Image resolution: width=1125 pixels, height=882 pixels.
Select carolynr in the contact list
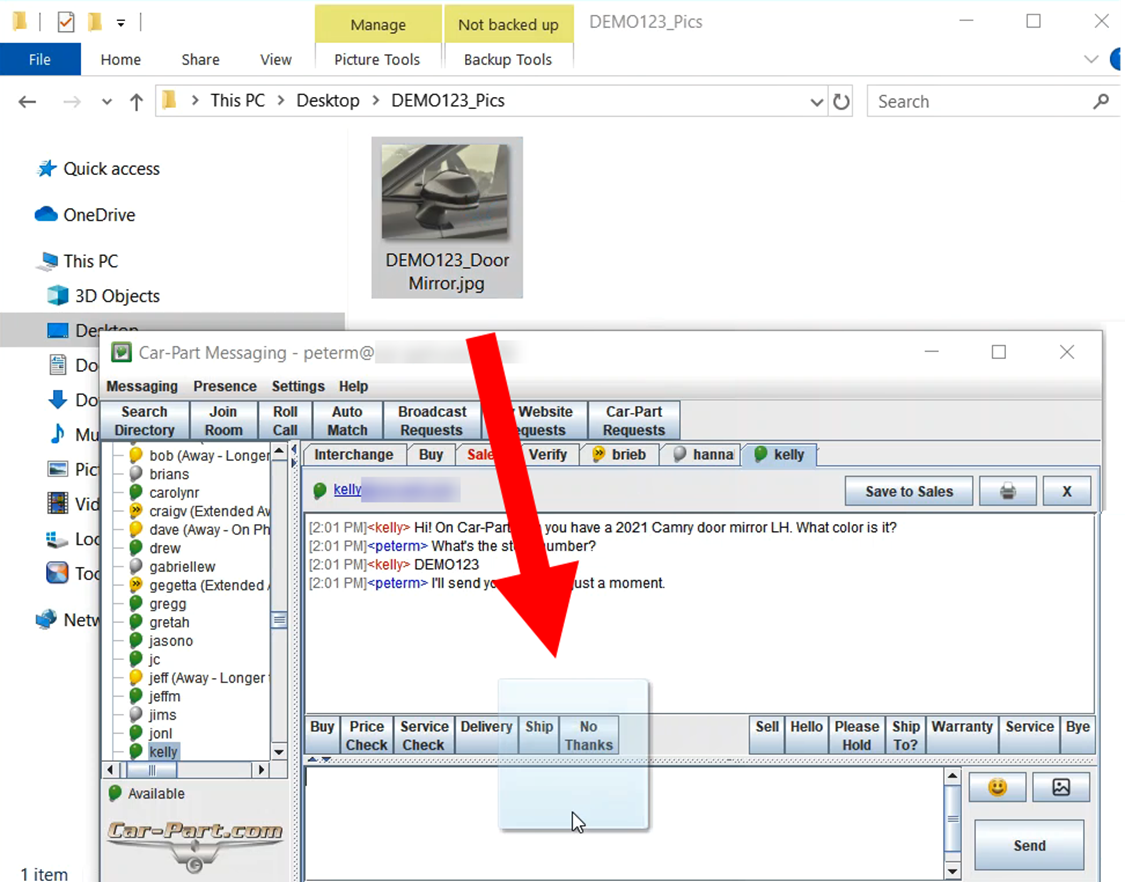[x=174, y=493]
